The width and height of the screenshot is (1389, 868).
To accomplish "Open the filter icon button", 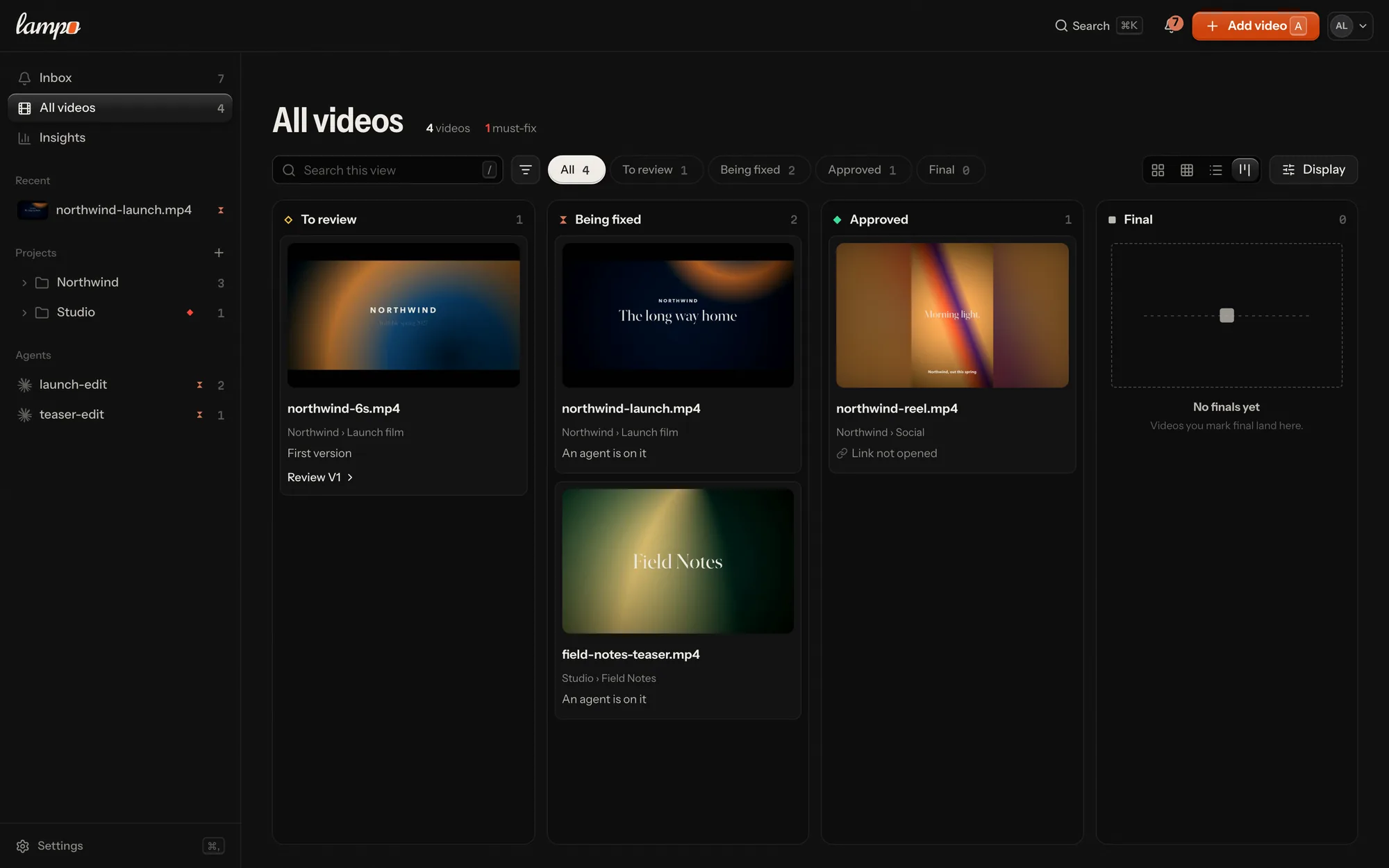I will click(525, 169).
